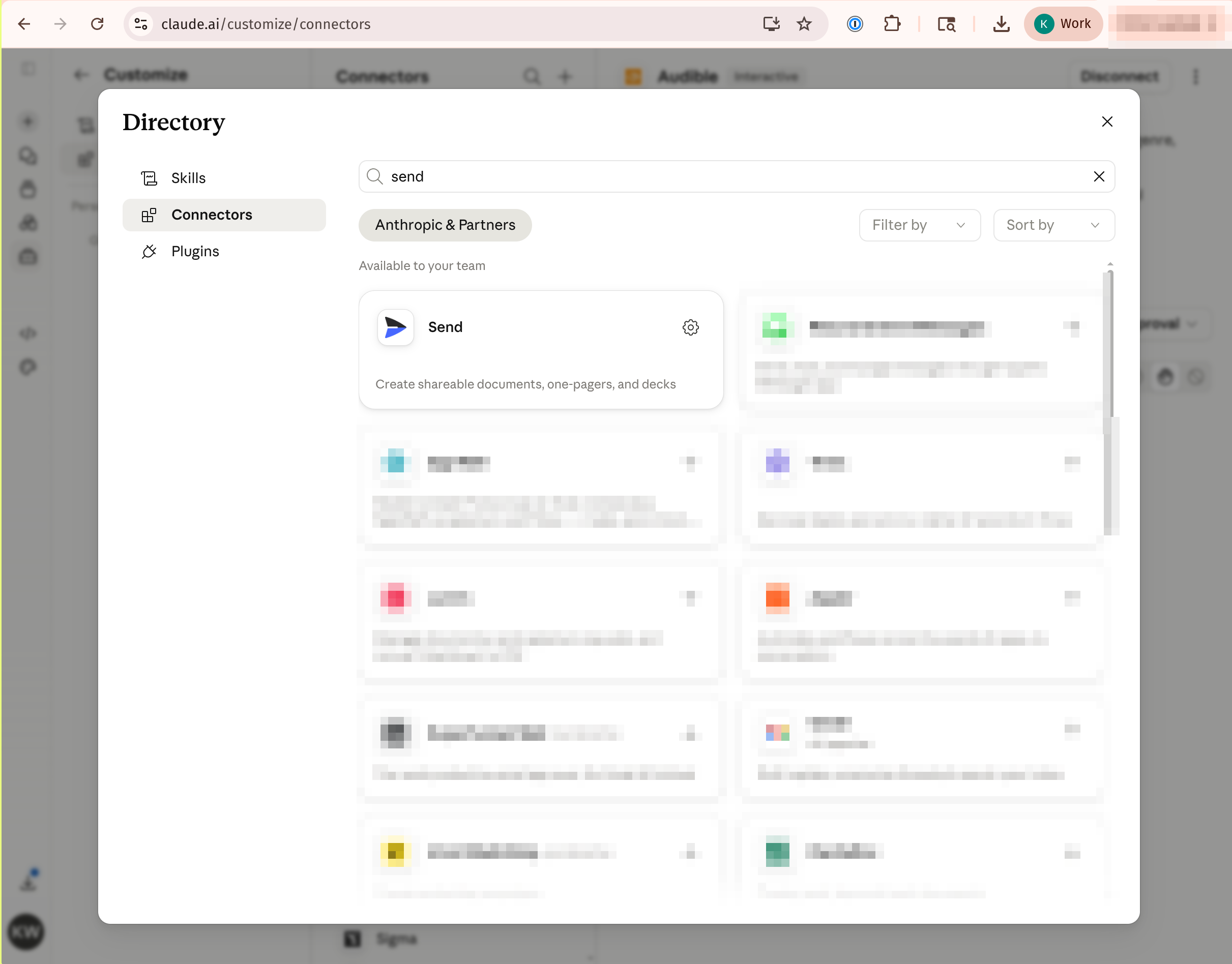Click the magnifier icon in search box
1232x964 pixels.
[x=374, y=176]
